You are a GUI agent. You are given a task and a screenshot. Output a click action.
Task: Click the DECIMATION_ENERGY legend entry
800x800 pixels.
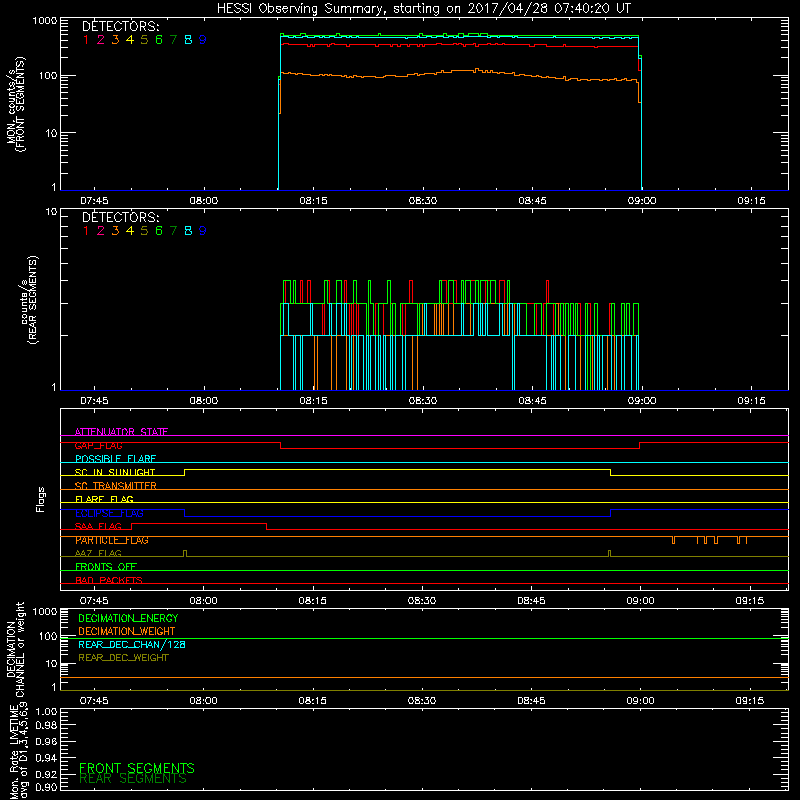128,618
